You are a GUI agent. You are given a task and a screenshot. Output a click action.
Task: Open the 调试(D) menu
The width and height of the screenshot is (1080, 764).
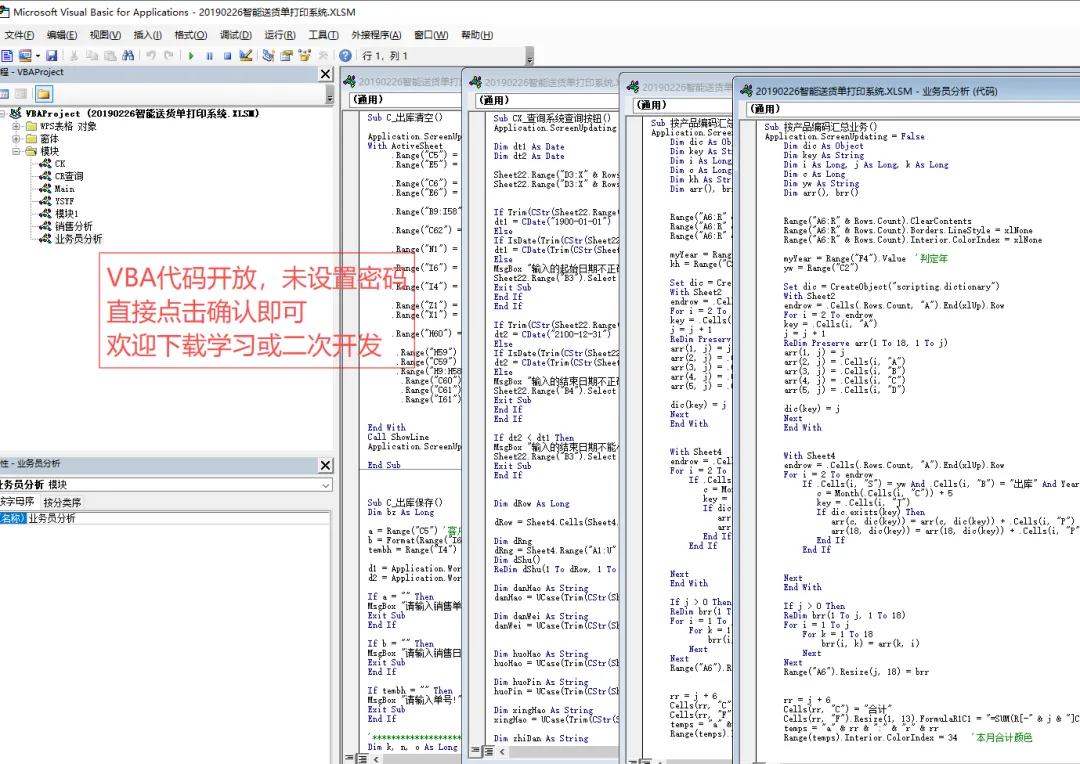pyautogui.click(x=236, y=35)
